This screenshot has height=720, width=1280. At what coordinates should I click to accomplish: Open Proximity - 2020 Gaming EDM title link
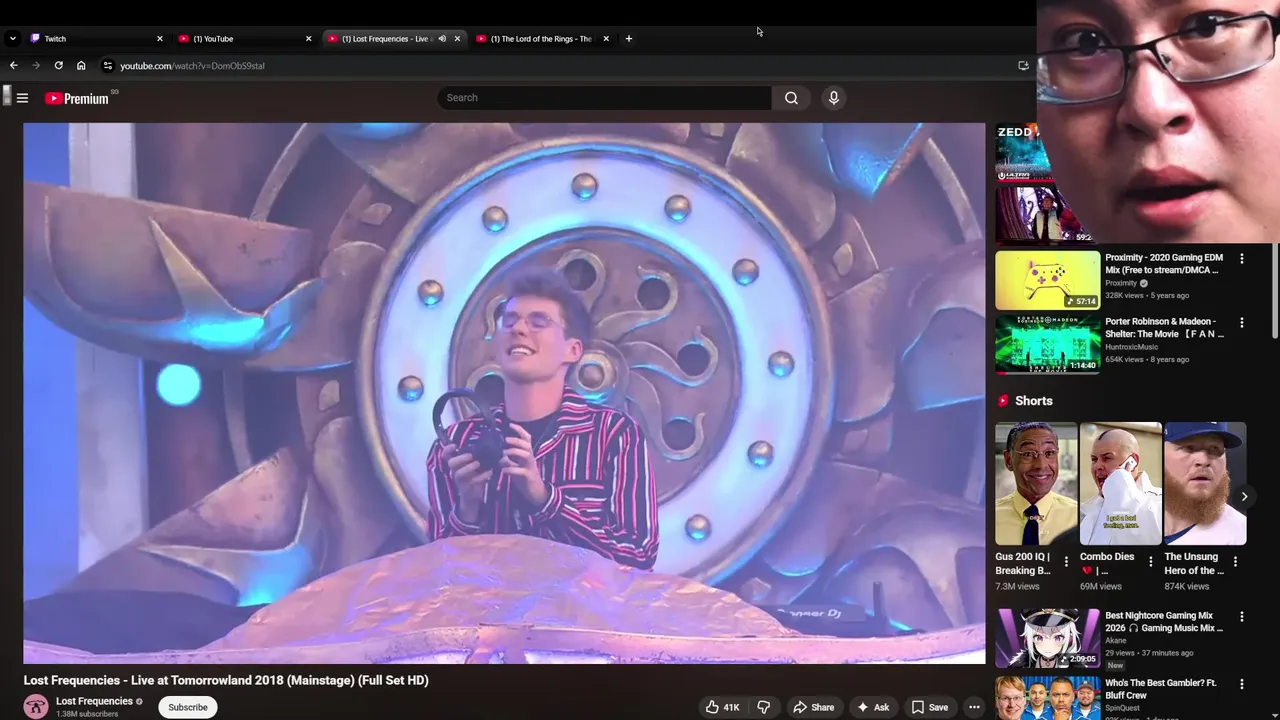[1164, 264]
